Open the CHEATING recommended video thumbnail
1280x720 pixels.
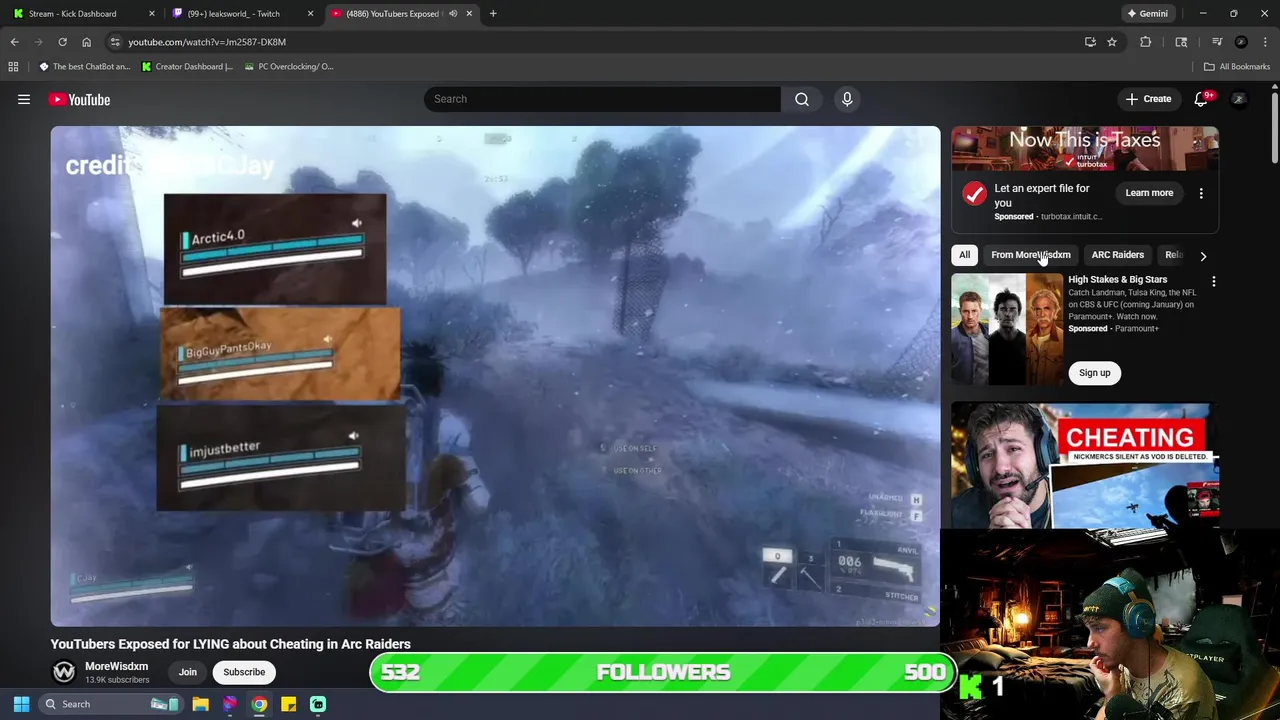click(x=1084, y=466)
